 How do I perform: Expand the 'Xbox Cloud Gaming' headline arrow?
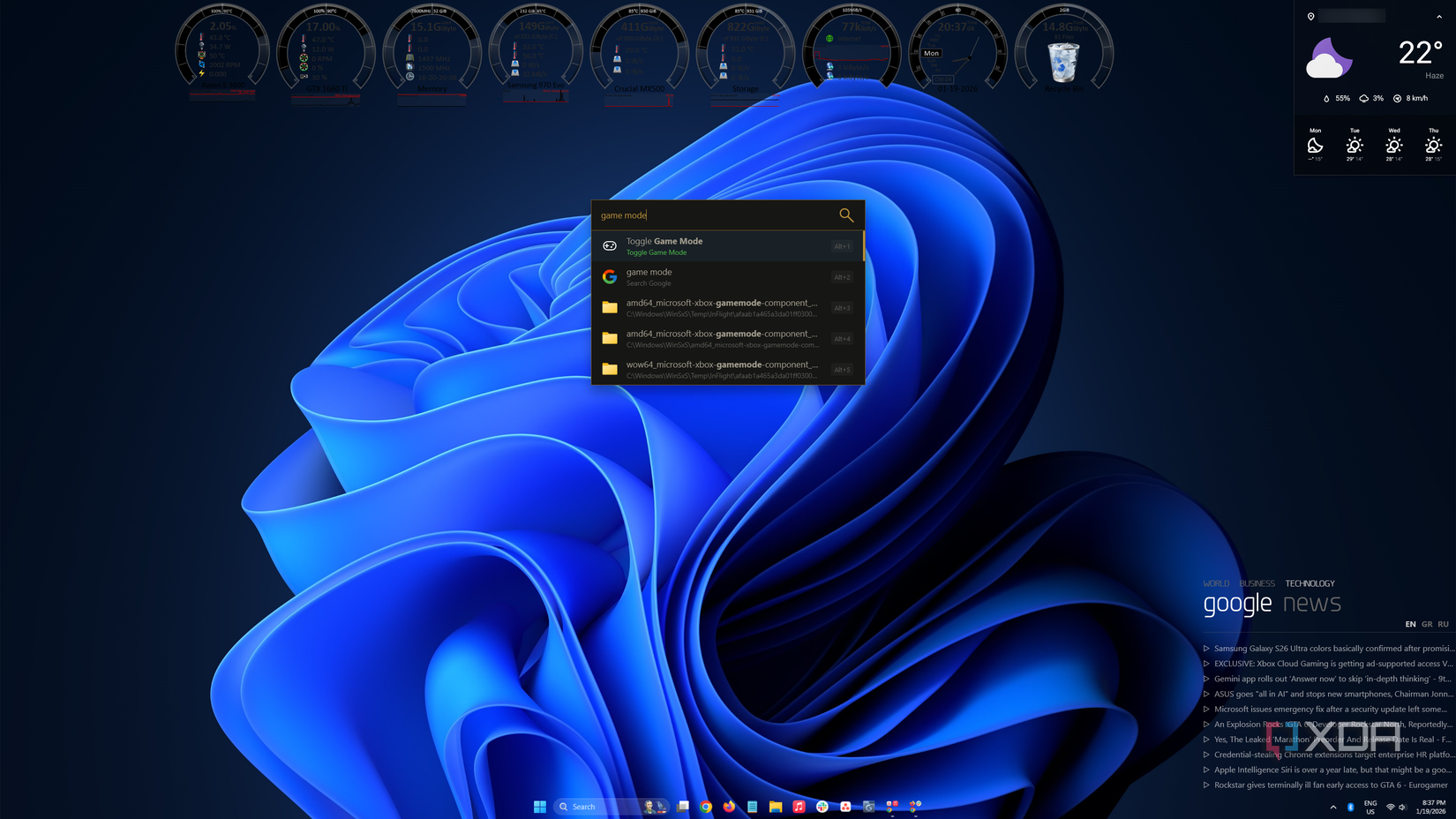click(1207, 663)
